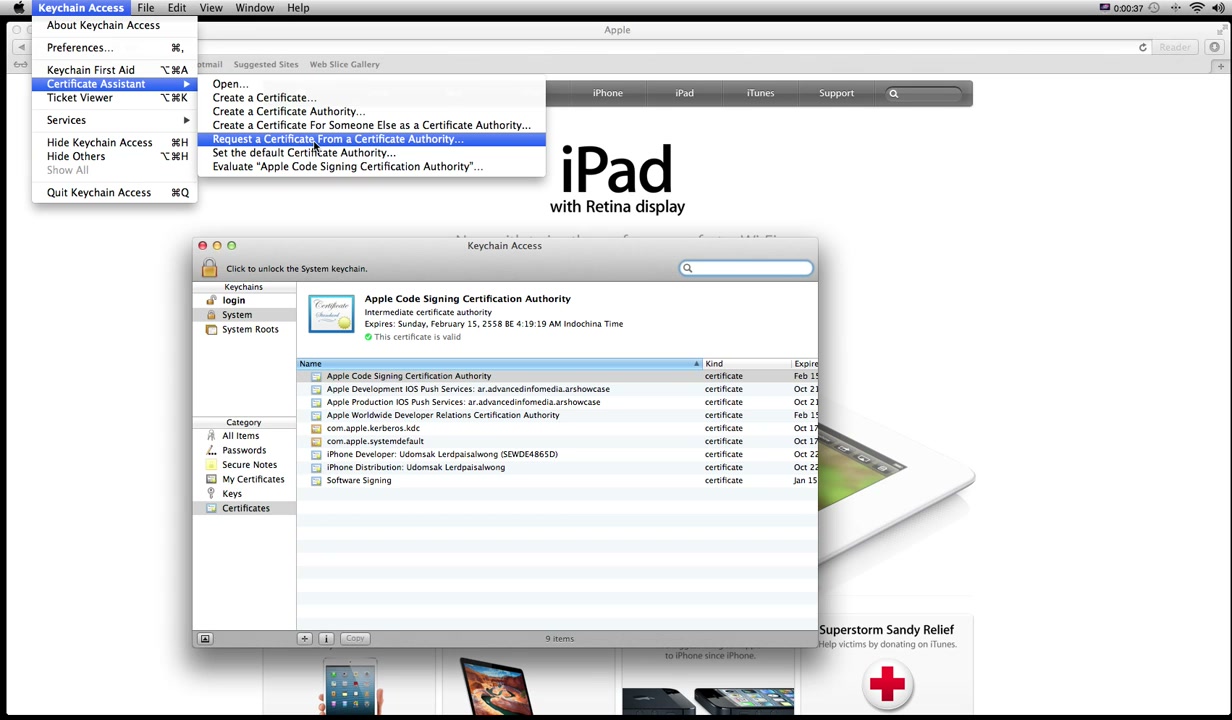1232x720 pixels.
Task: Sort the list by the Kind column
Action: [x=746, y=364]
